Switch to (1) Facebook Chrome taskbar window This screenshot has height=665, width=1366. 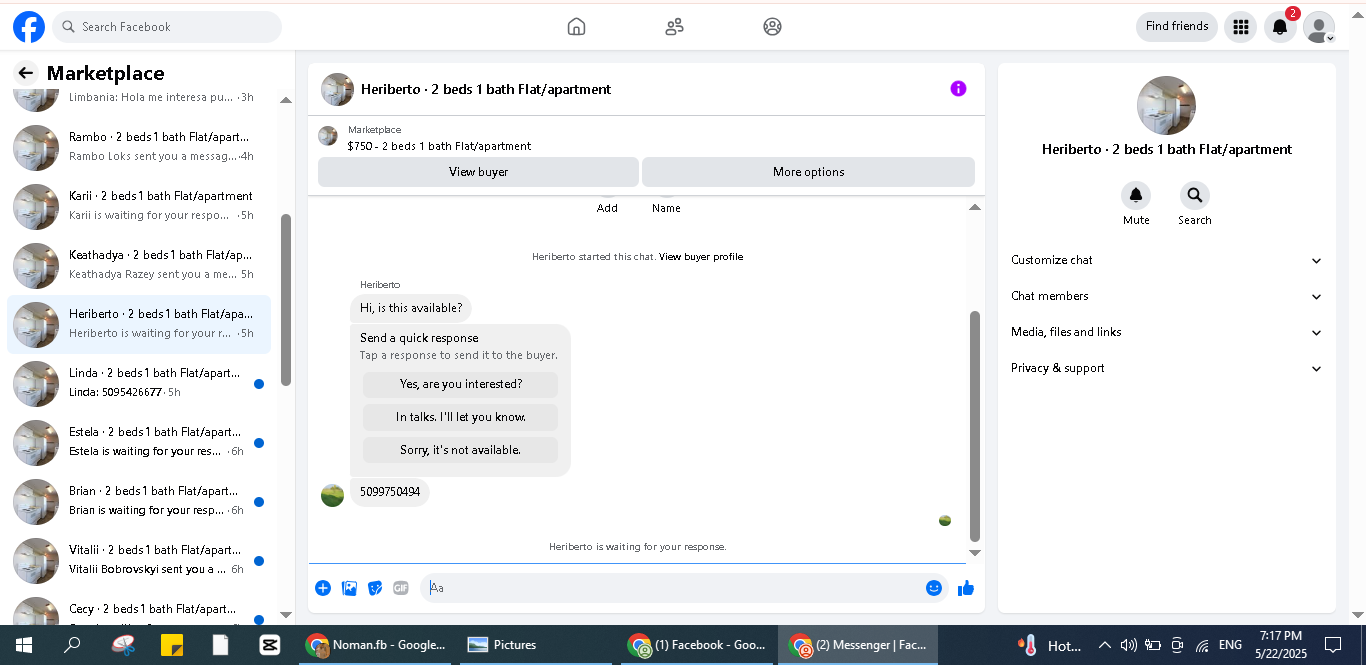click(x=698, y=645)
